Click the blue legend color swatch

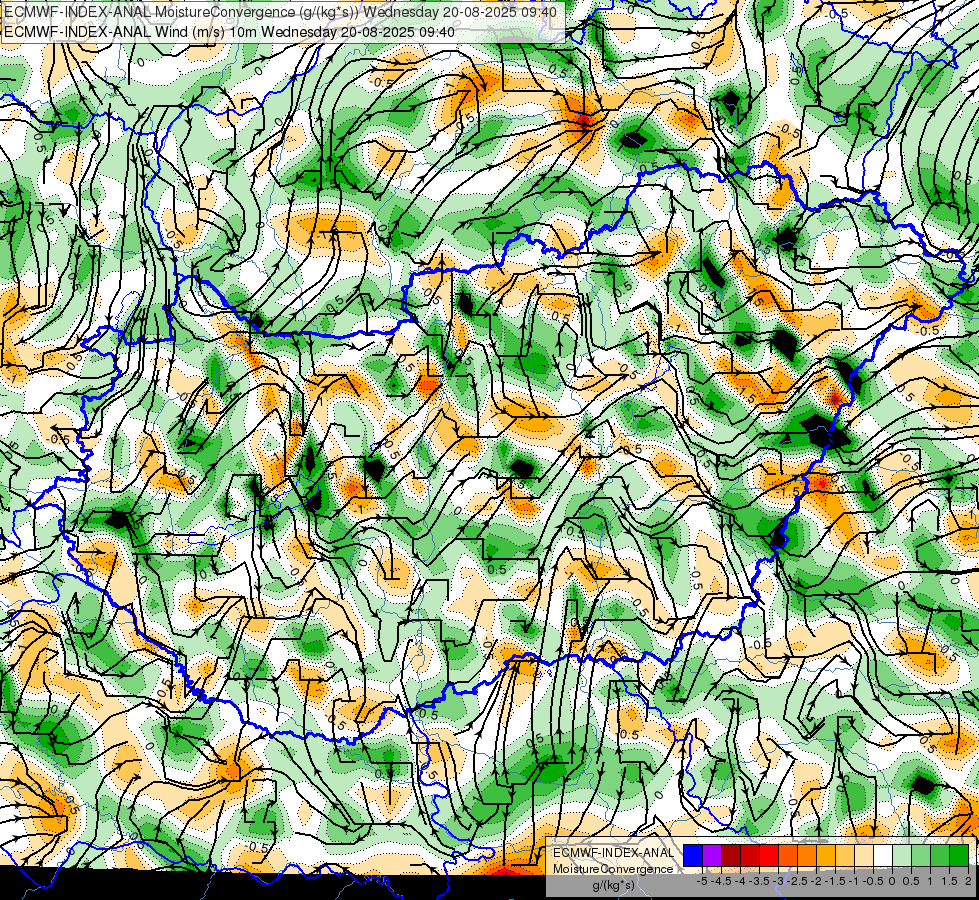tap(693, 855)
